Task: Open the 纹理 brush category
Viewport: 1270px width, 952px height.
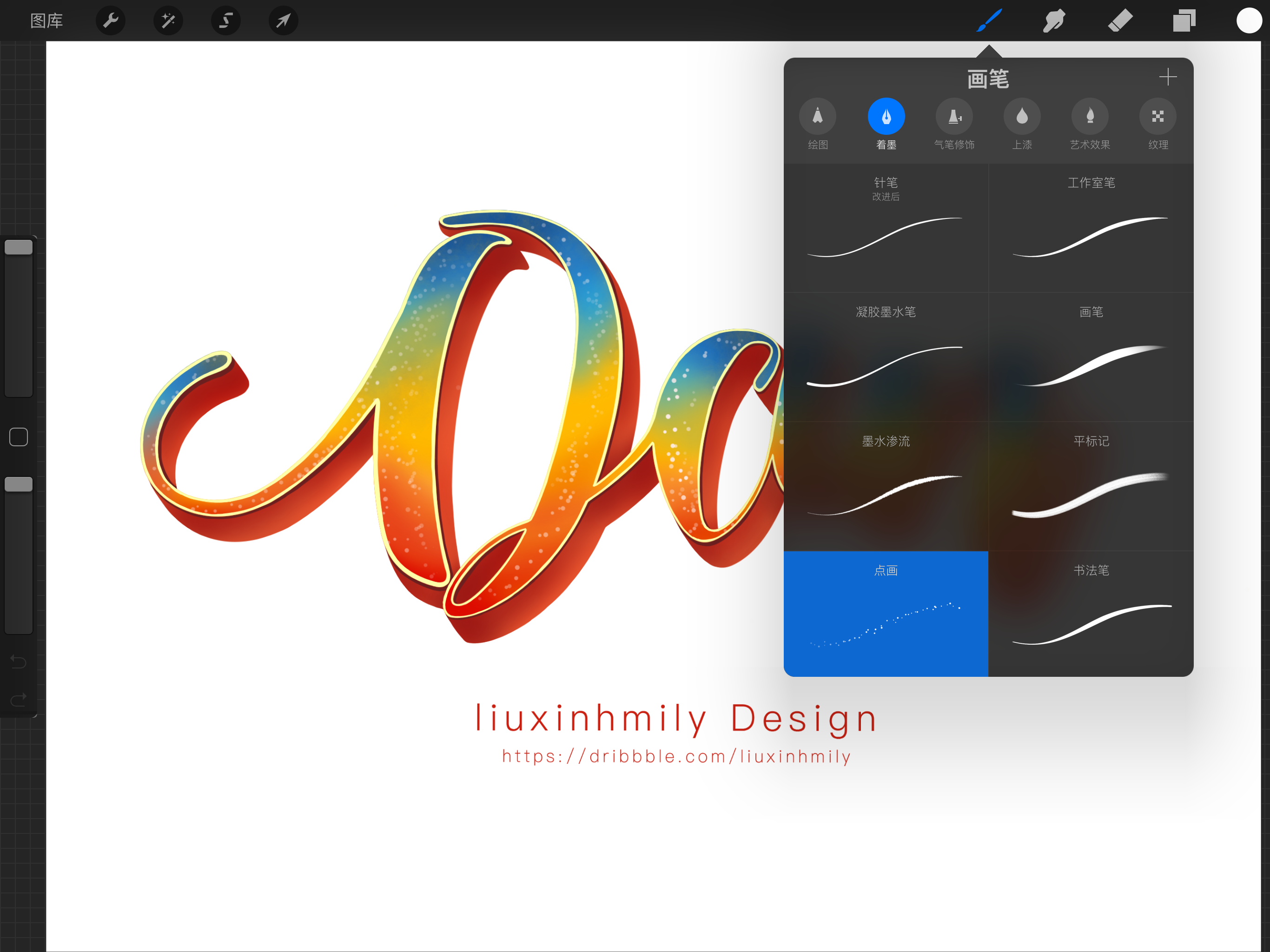Action: coord(1158,125)
